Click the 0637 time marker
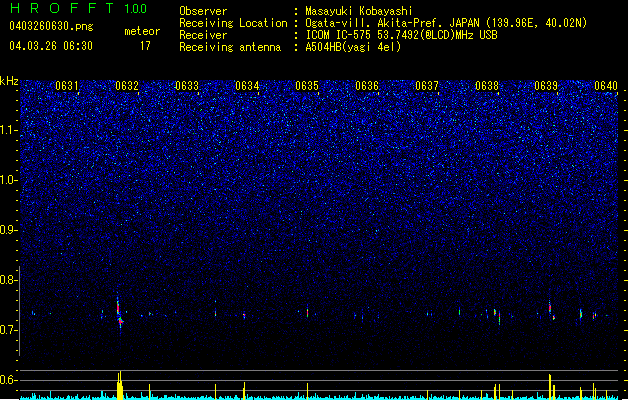629x400 pixels. (427, 86)
